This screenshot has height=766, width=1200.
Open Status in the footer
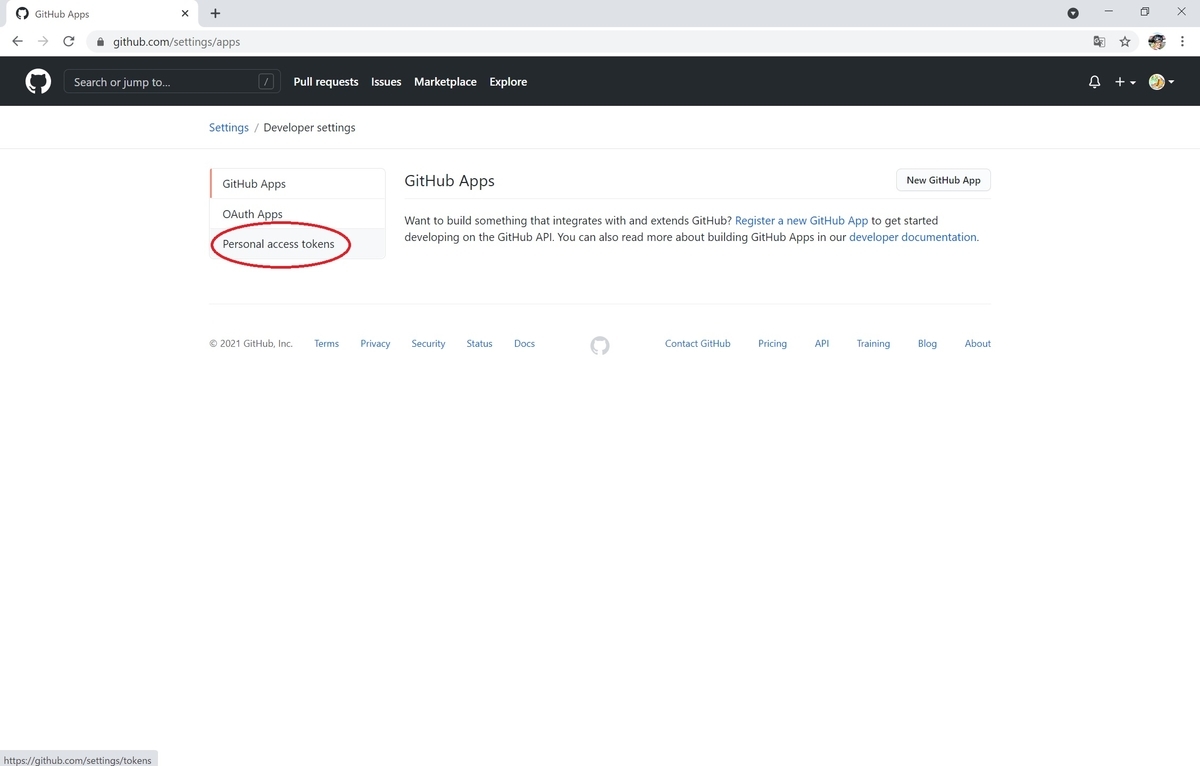(479, 344)
